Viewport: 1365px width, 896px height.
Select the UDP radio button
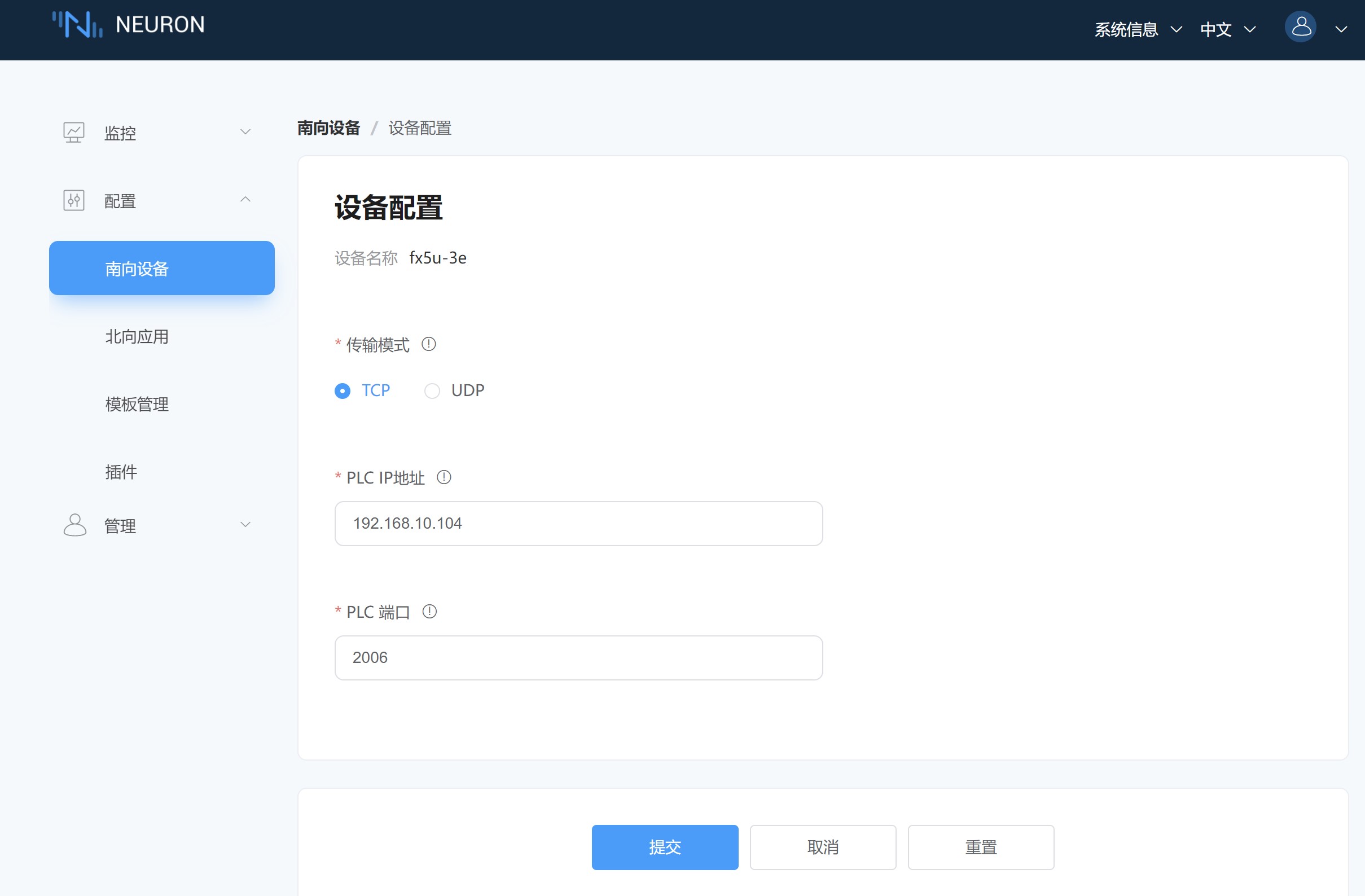[x=432, y=391]
